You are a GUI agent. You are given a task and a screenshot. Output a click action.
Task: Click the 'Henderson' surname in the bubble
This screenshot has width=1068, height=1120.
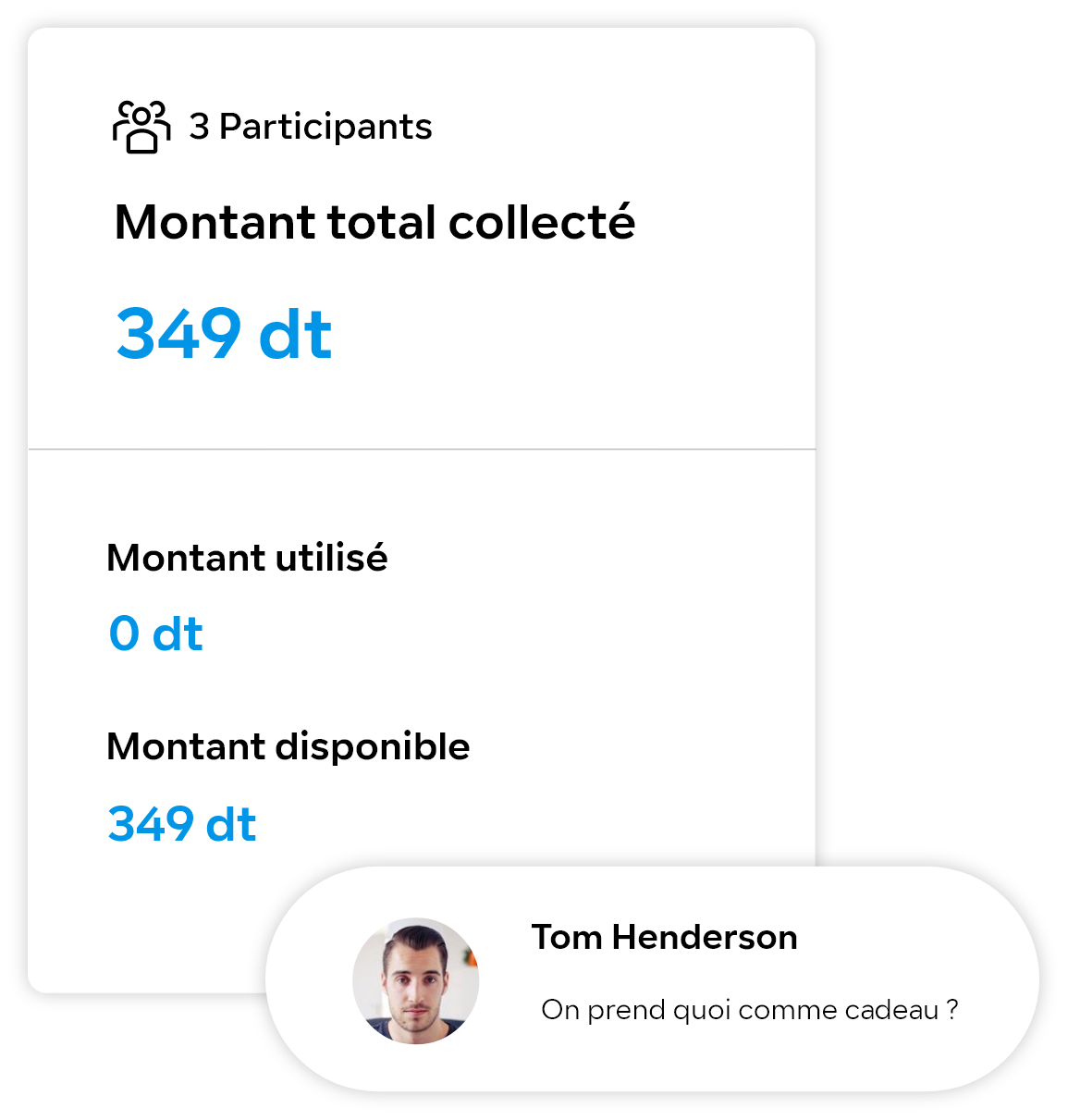tap(705, 938)
